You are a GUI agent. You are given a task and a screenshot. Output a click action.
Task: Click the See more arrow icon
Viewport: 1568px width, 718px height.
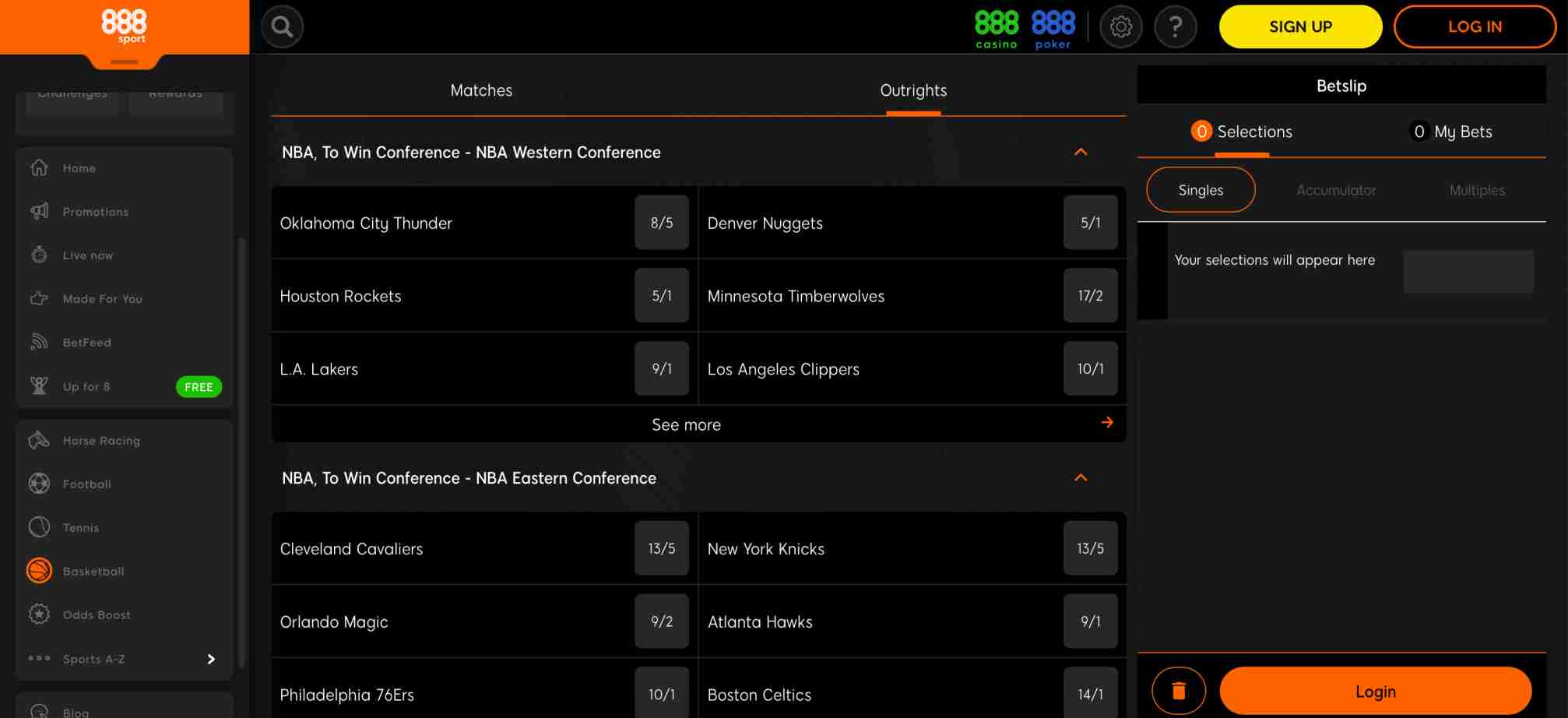coord(1107,423)
